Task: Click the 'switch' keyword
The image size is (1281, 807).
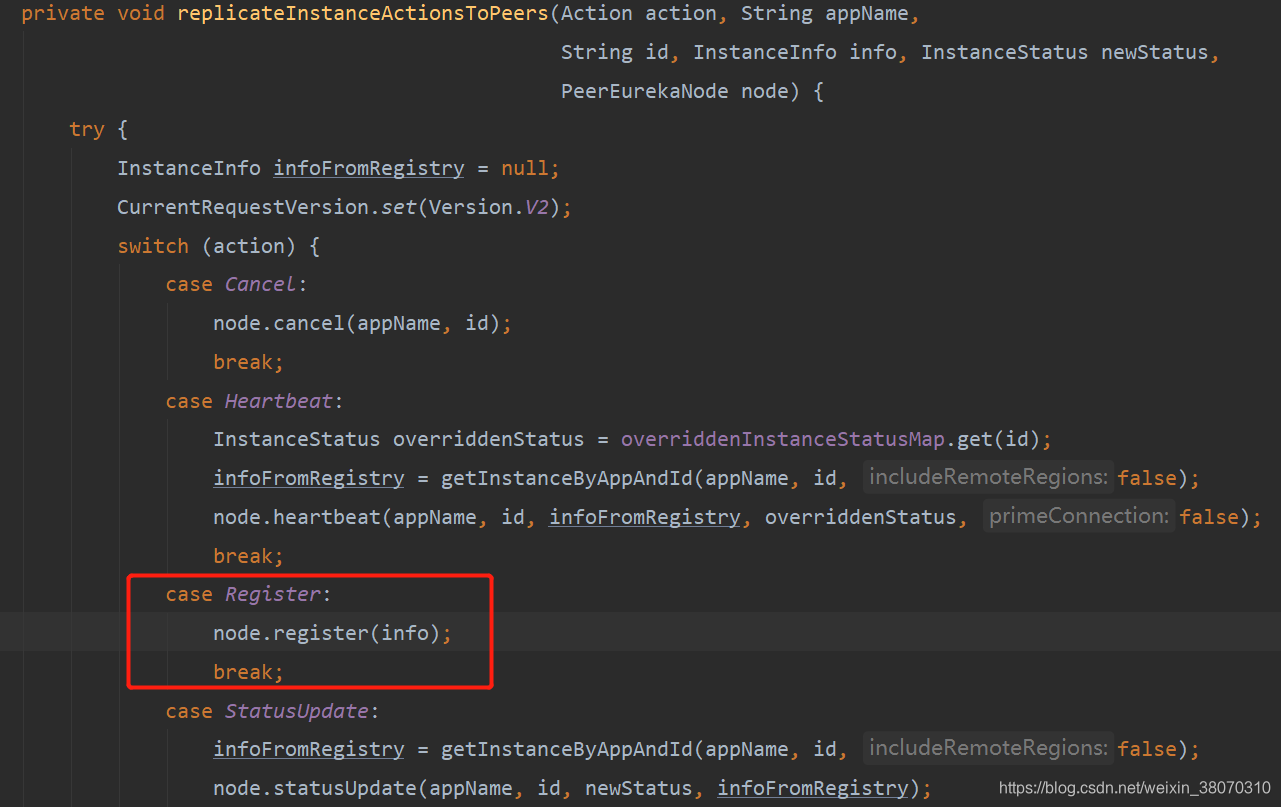Action: [153, 246]
